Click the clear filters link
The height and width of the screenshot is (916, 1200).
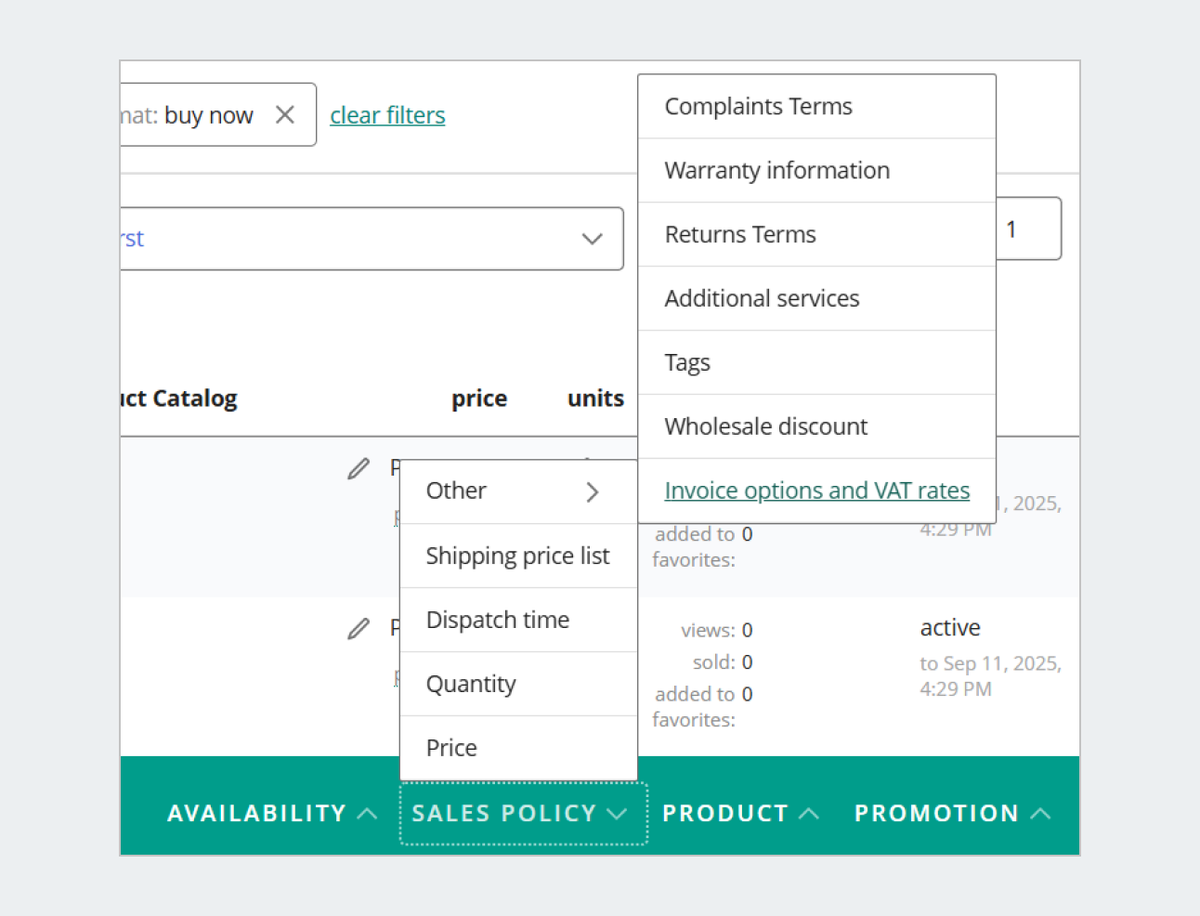(x=387, y=115)
